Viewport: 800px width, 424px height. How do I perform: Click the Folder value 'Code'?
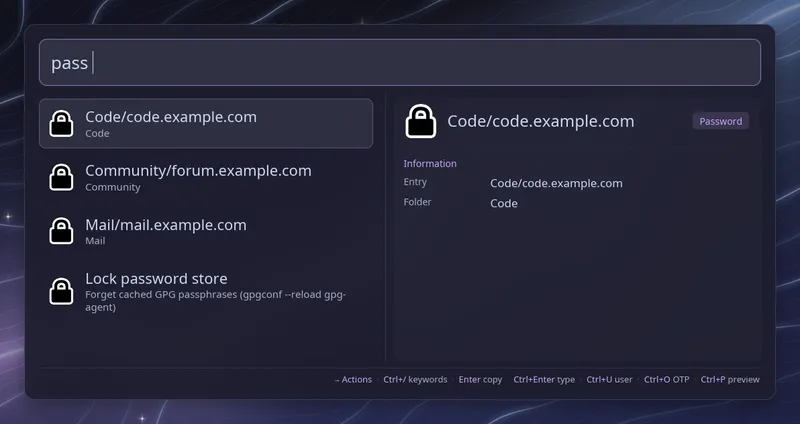[504, 203]
